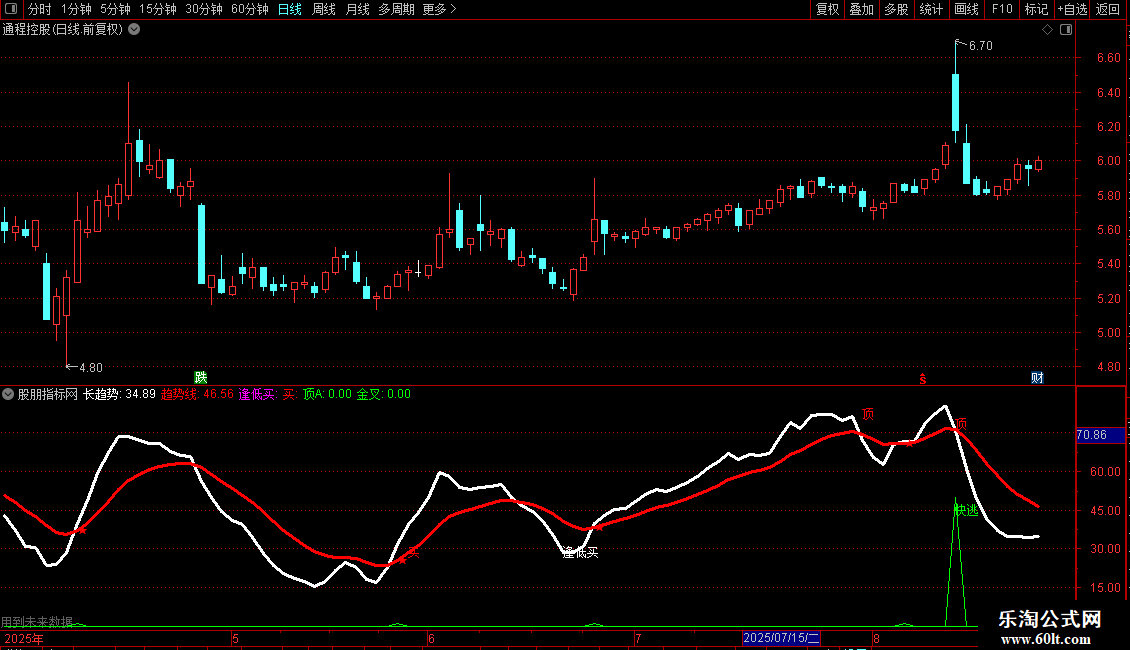Click the 顶A: 0.00 indicator value
The width and height of the screenshot is (1130, 650).
327,394
